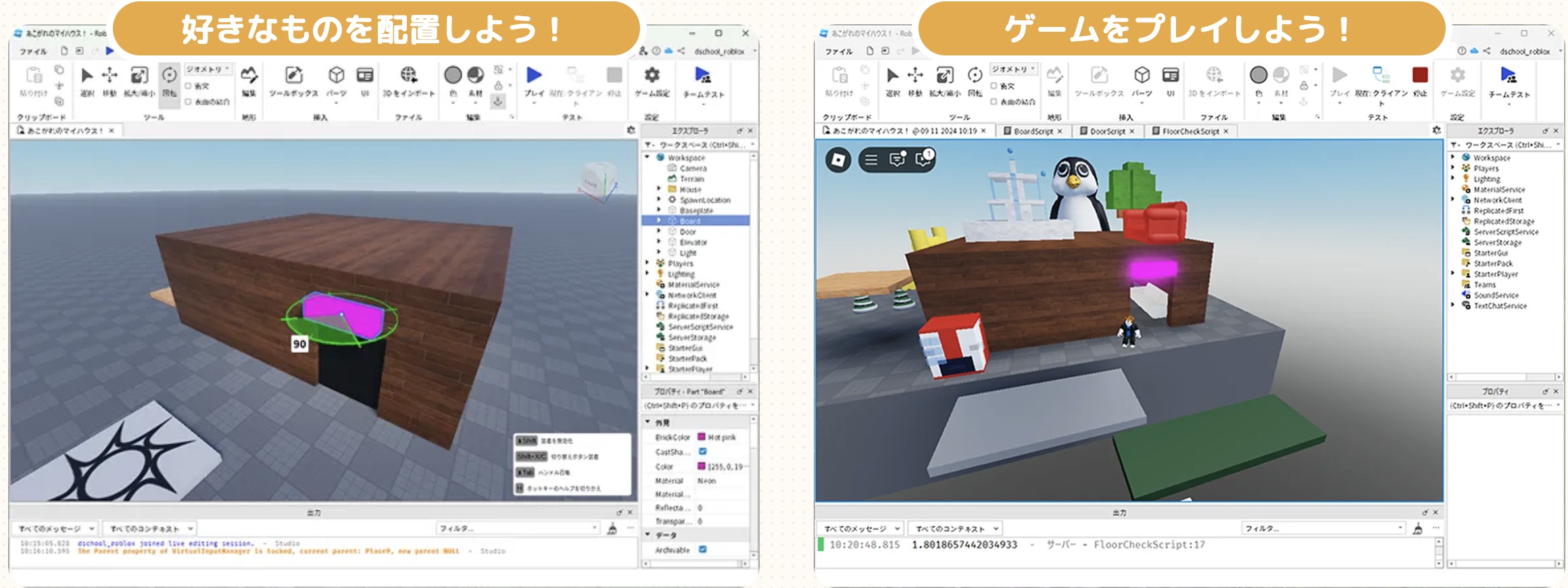The image size is (1568, 588).
Task: Expand SpawnLocation in left Explorer
Action: (x=659, y=200)
